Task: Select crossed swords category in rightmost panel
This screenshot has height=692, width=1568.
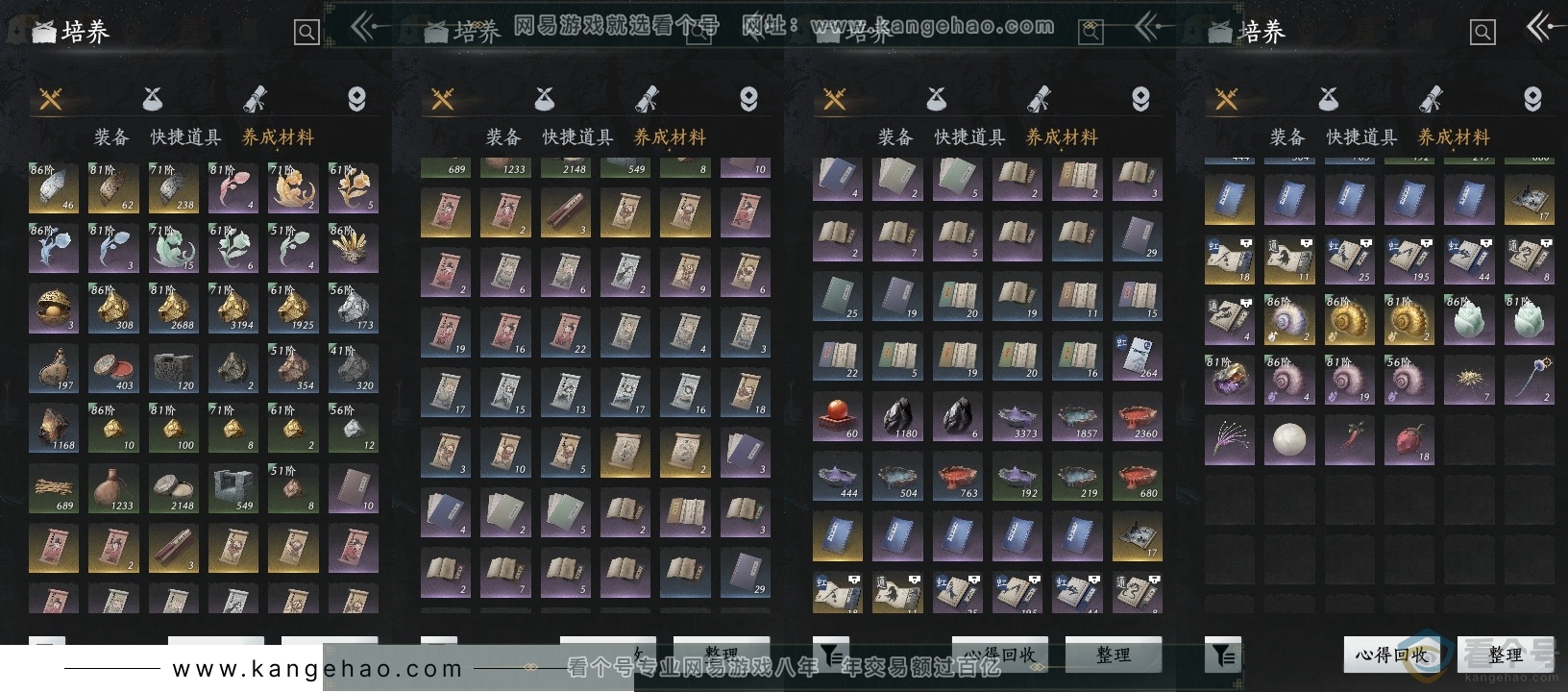Action: (x=1227, y=99)
